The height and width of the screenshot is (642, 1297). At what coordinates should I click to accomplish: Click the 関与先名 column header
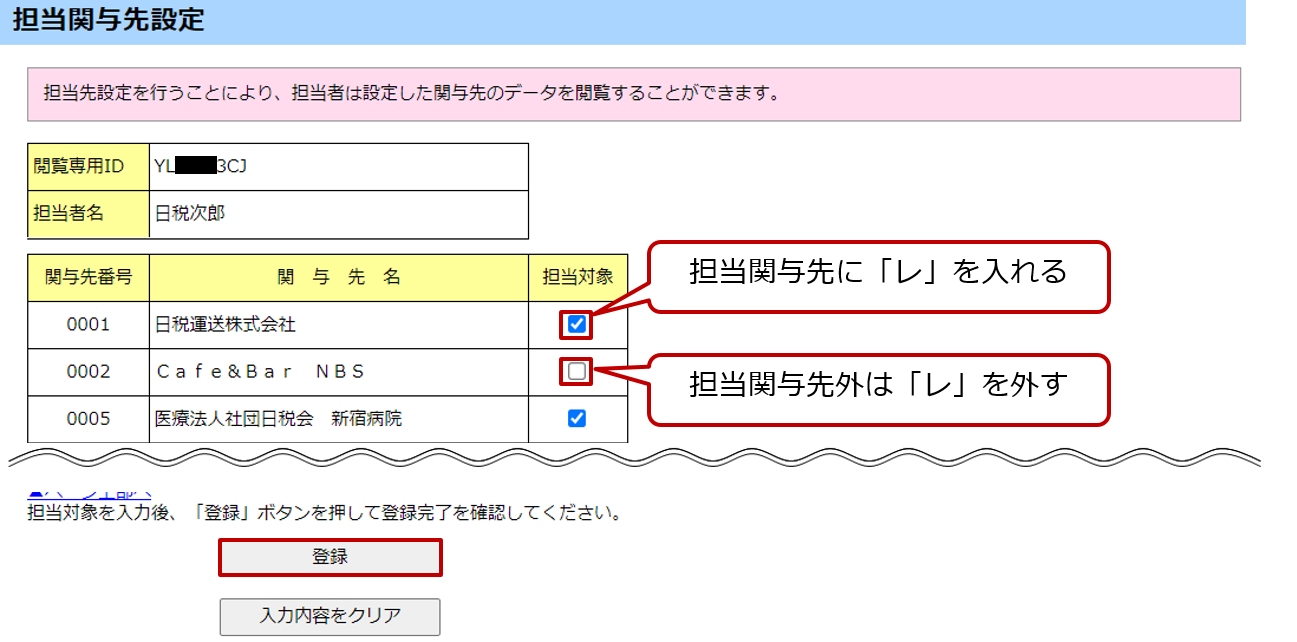point(338,277)
